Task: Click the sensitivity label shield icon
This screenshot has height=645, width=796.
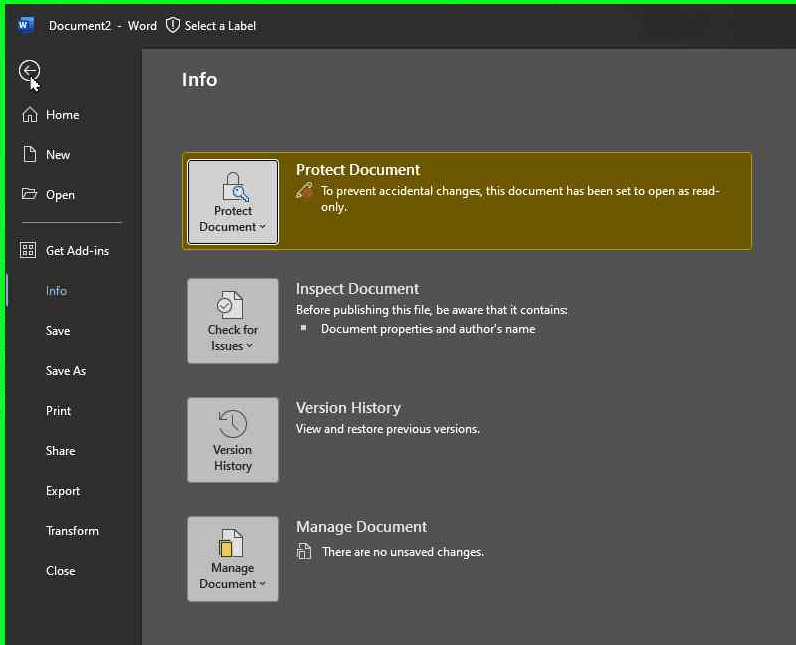Action: tap(173, 25)
